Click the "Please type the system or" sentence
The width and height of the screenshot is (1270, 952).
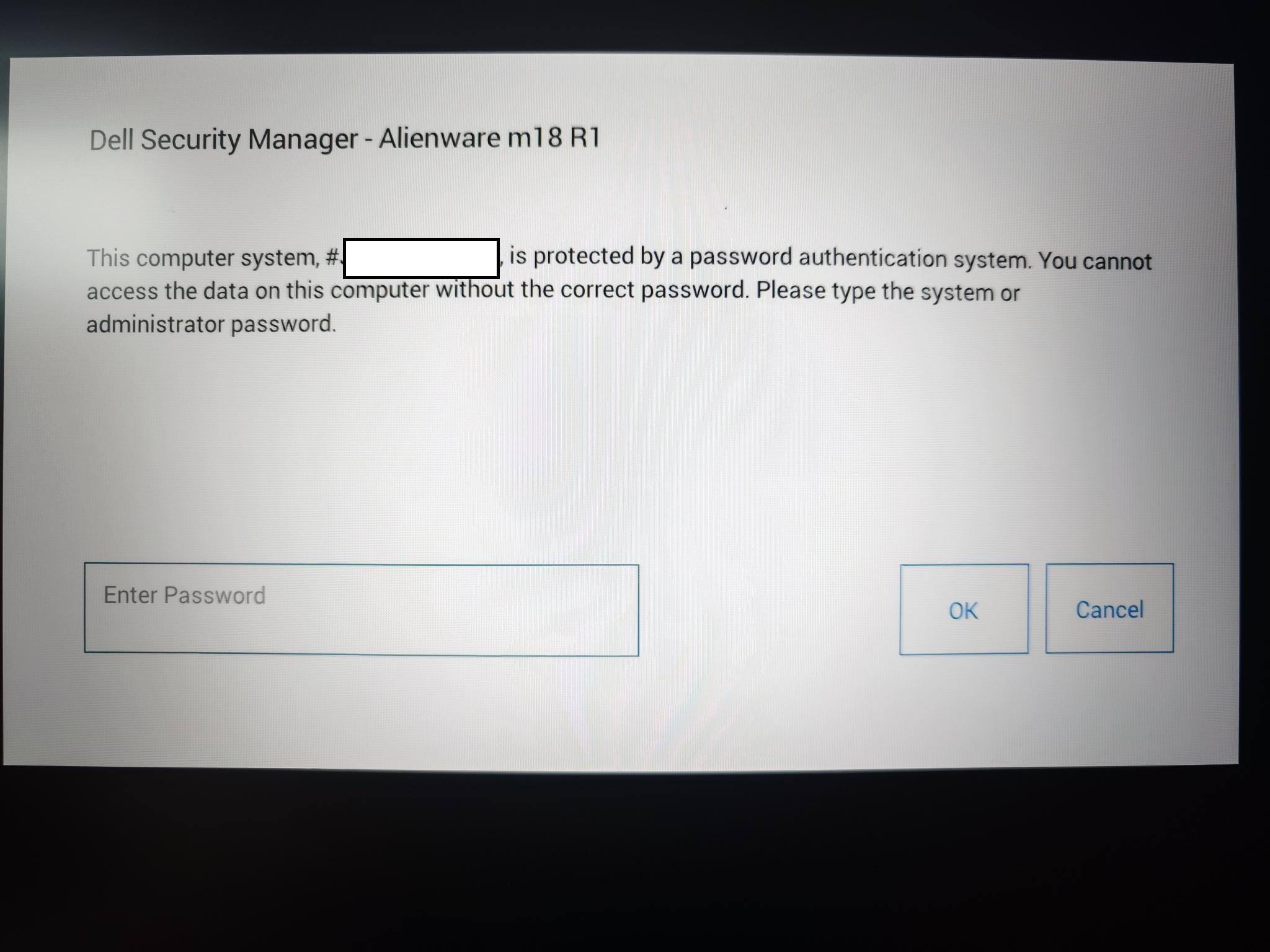coord(888,291)
